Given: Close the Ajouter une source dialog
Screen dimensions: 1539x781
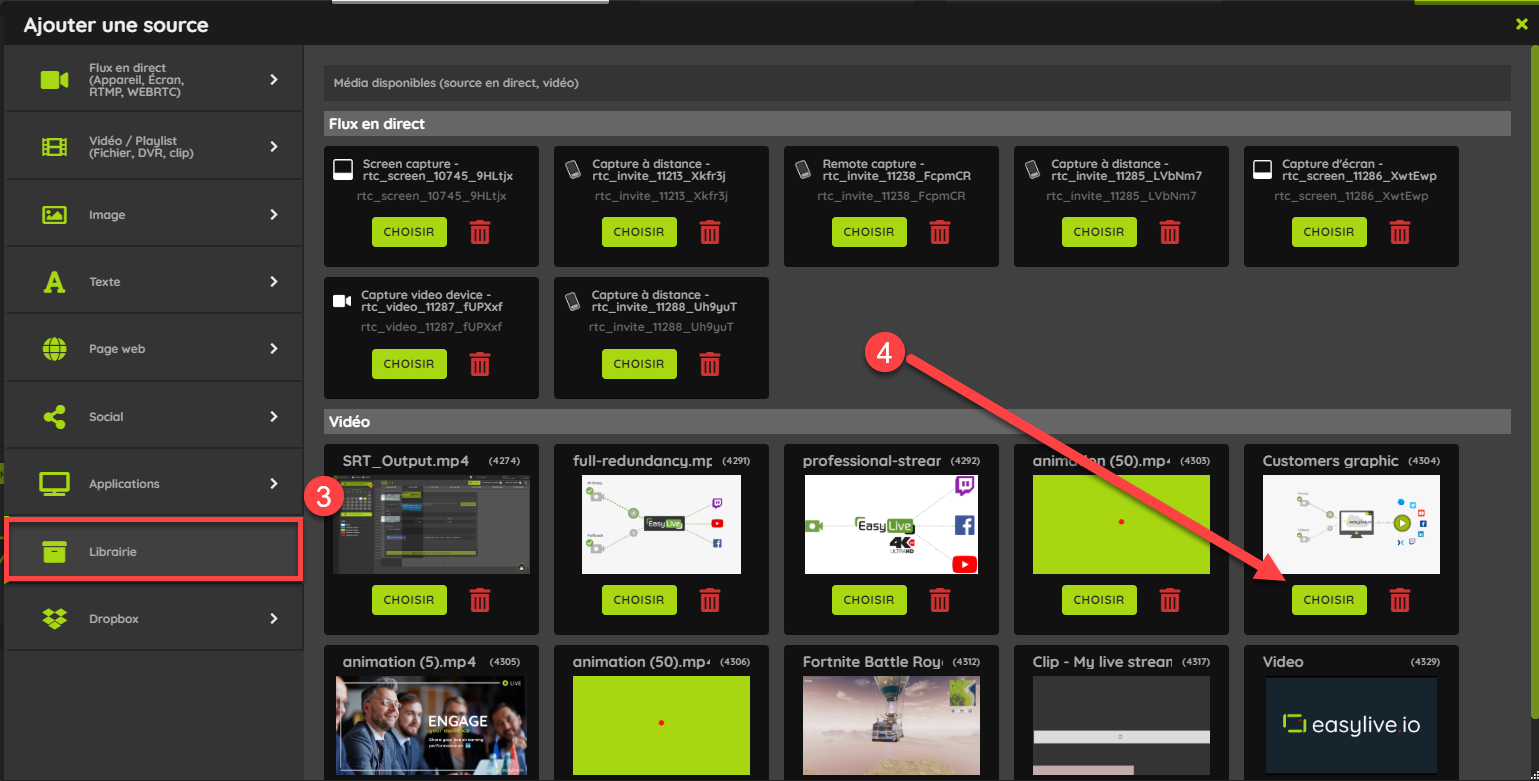Looking at the screenshot, I should tap(1521, 24).
